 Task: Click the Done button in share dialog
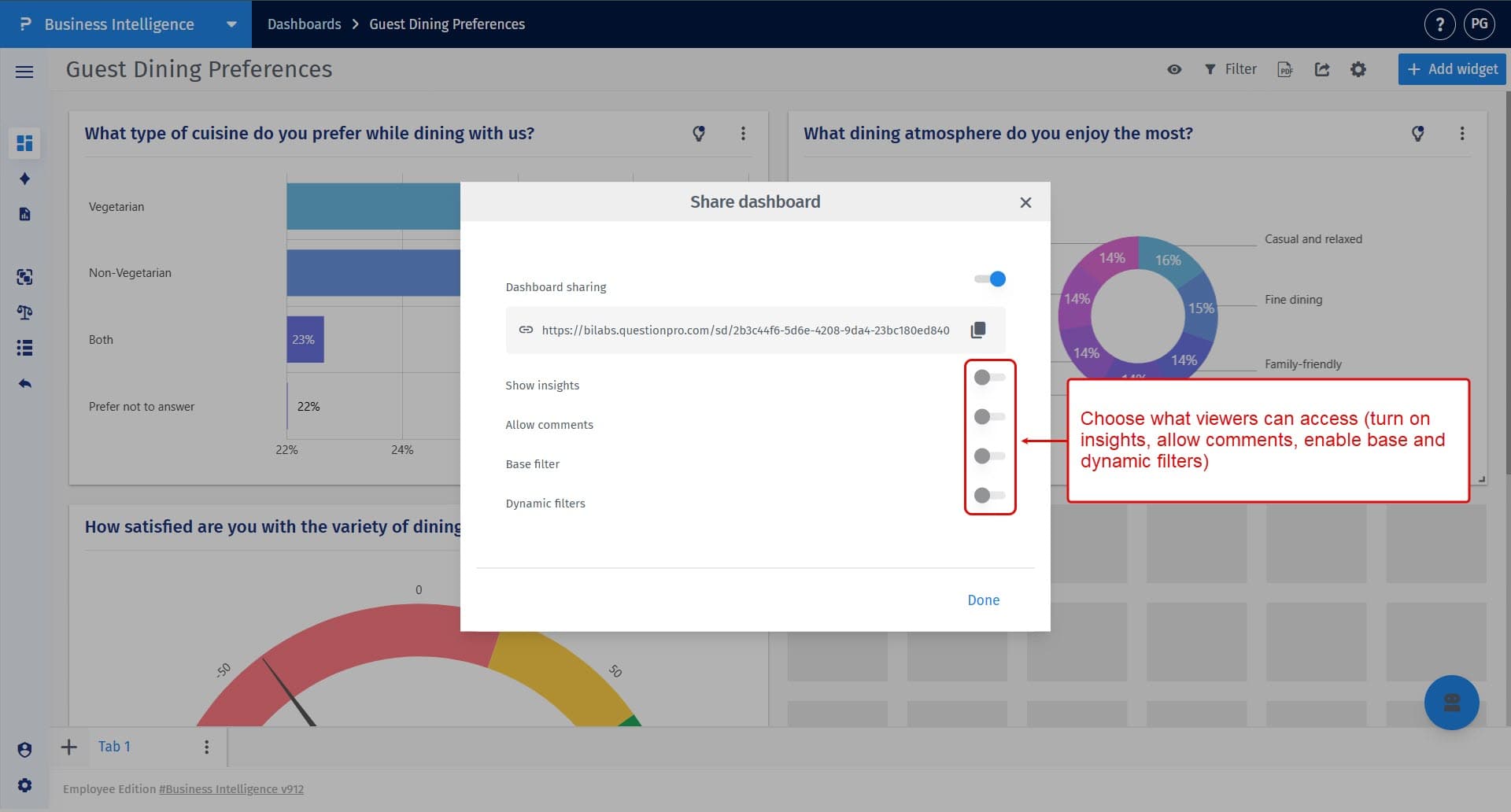point(983,600)
